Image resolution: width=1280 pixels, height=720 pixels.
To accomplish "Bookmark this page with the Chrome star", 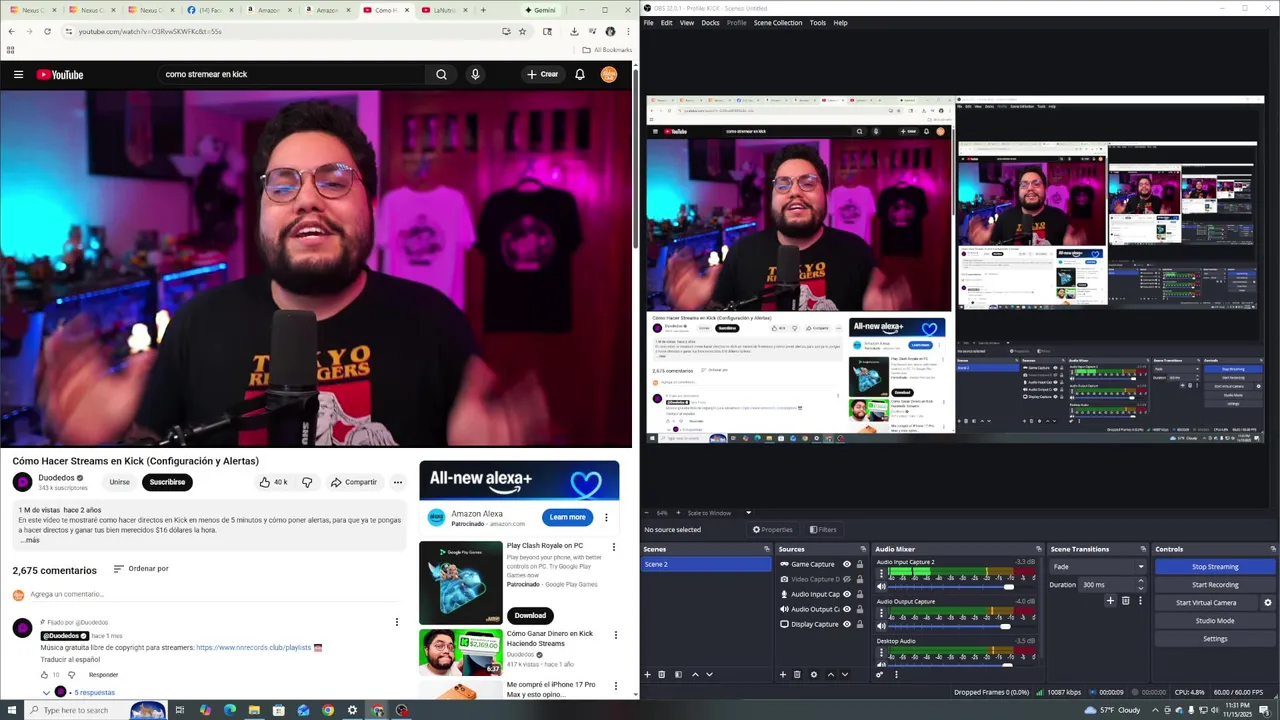I will (522, 31).
